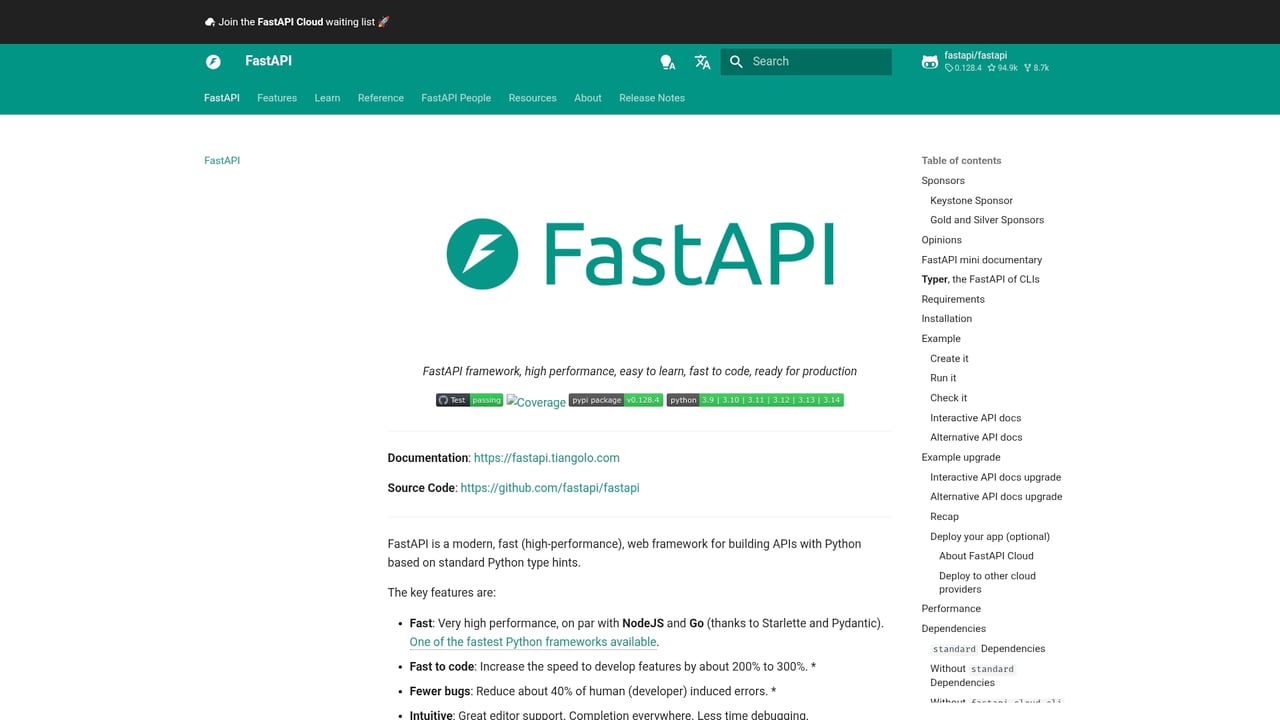Viewport: 1280px width, 720px height.
Task: Click the Test passing badge
Action: 468,399
